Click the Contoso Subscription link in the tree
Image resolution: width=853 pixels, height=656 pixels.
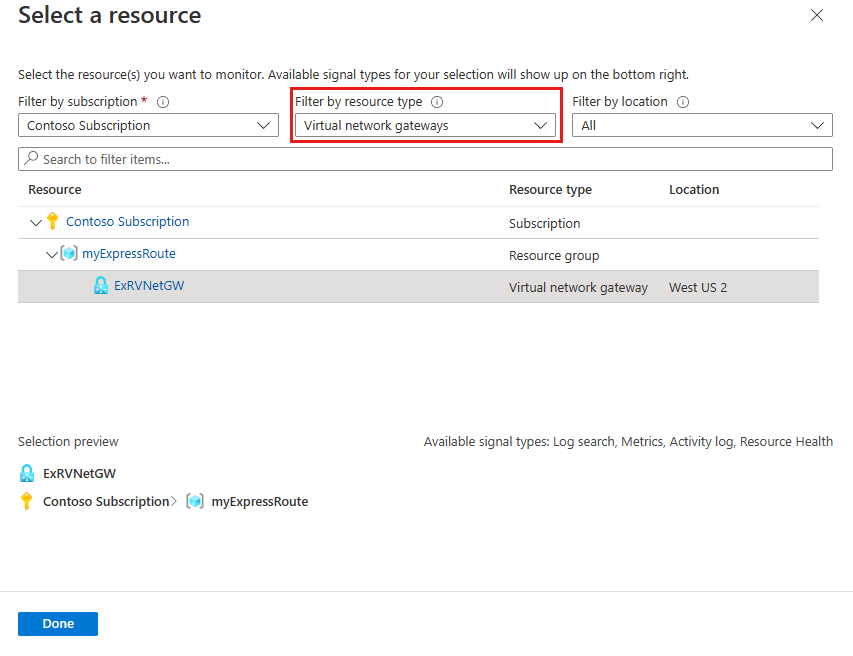(x=127, y=222)
